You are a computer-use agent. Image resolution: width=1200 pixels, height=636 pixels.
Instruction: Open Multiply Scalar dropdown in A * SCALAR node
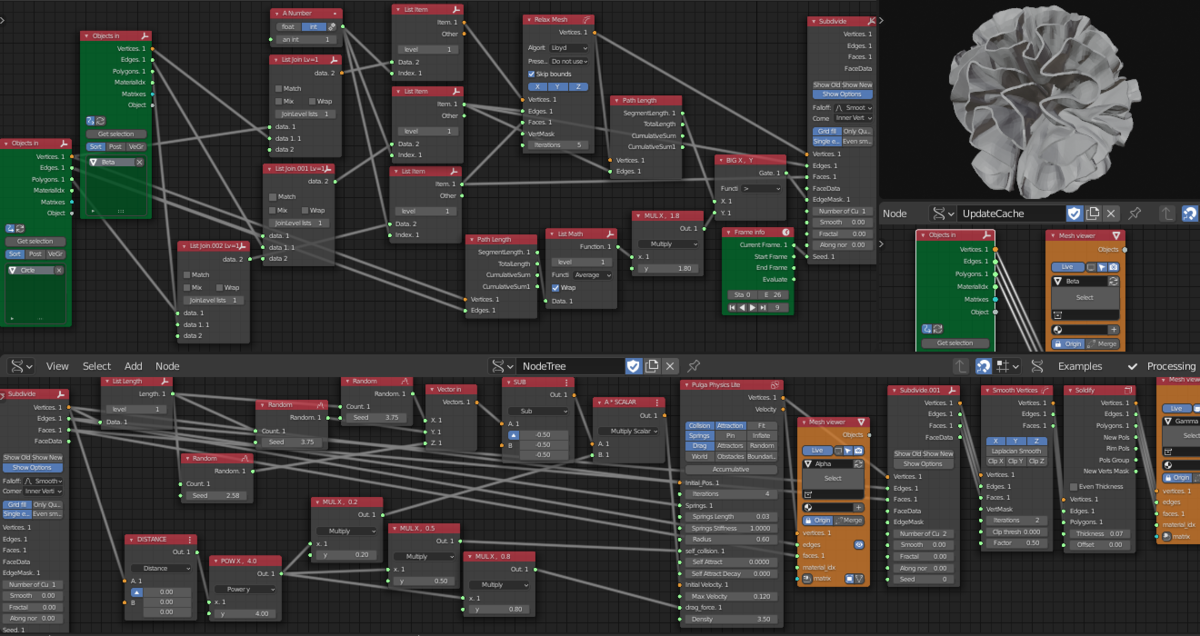pyautogui.click(x=629, y=430)
